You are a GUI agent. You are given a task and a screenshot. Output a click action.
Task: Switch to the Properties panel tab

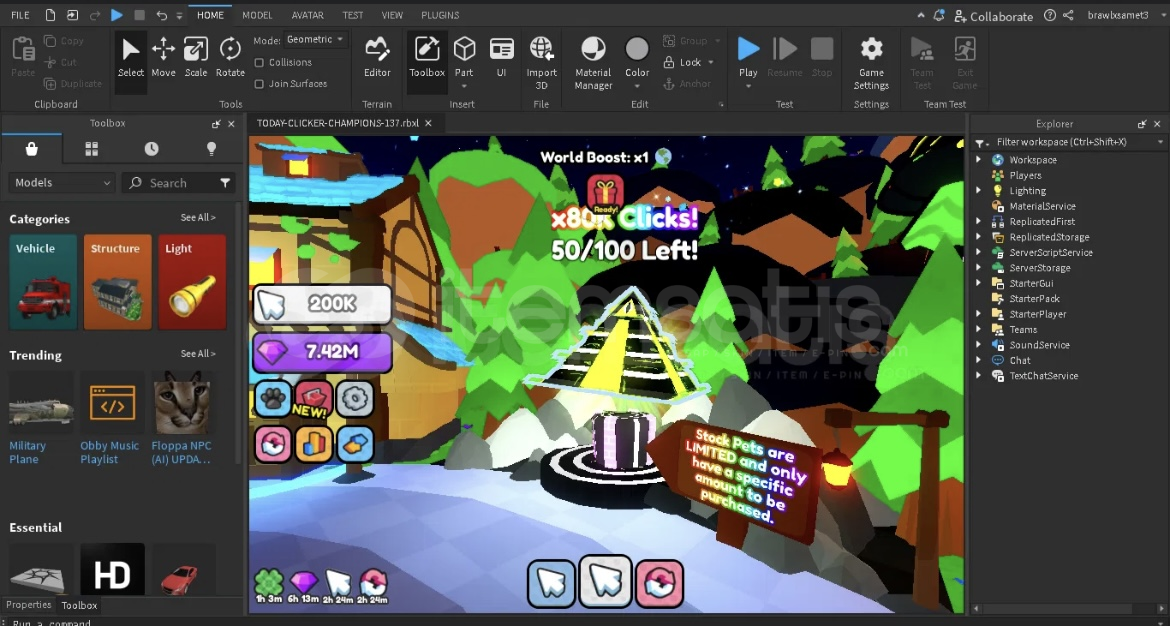coord(28,605)
